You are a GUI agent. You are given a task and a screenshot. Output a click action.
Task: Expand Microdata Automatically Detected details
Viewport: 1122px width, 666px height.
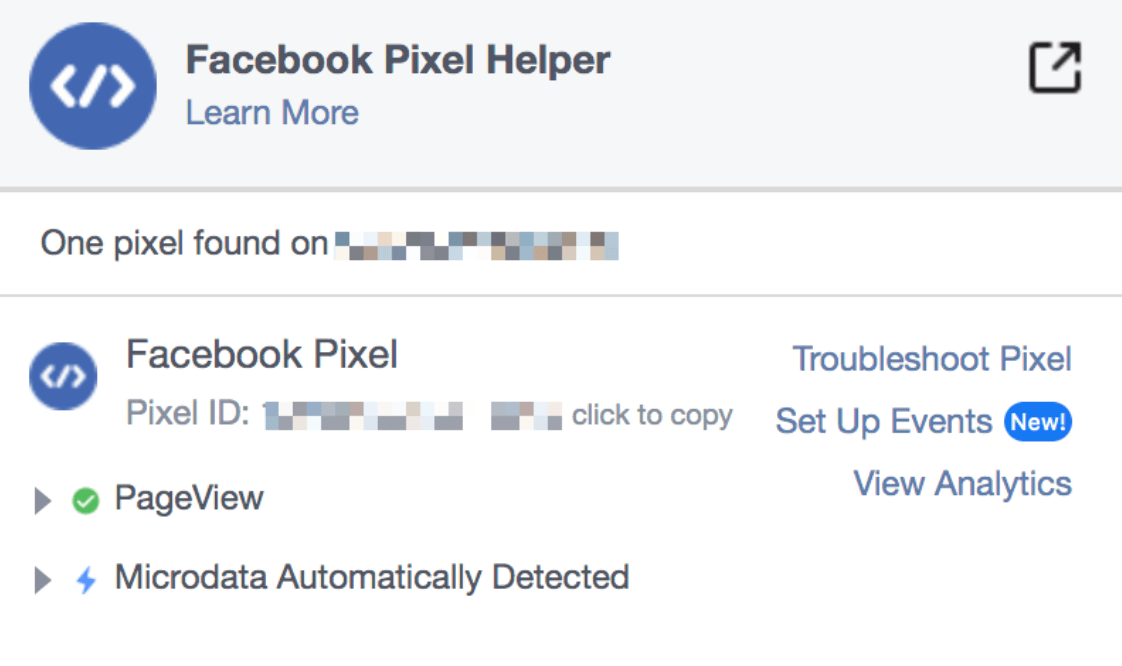point(41,577)
